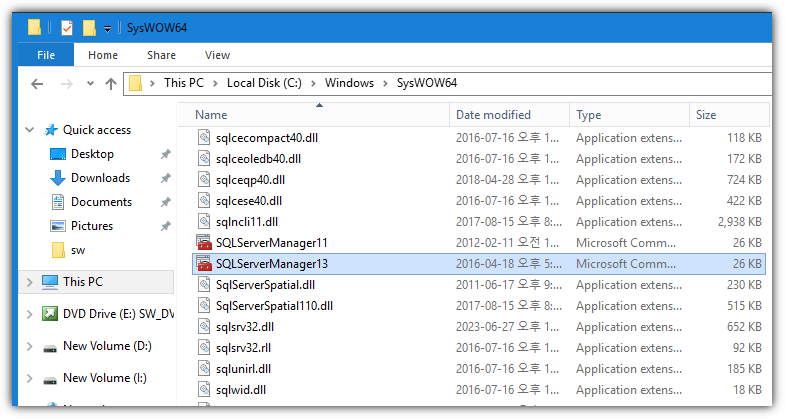The image size is (785, 419).
Task: Click the folder icon in address bar
Action: click(x=135, y=83)
